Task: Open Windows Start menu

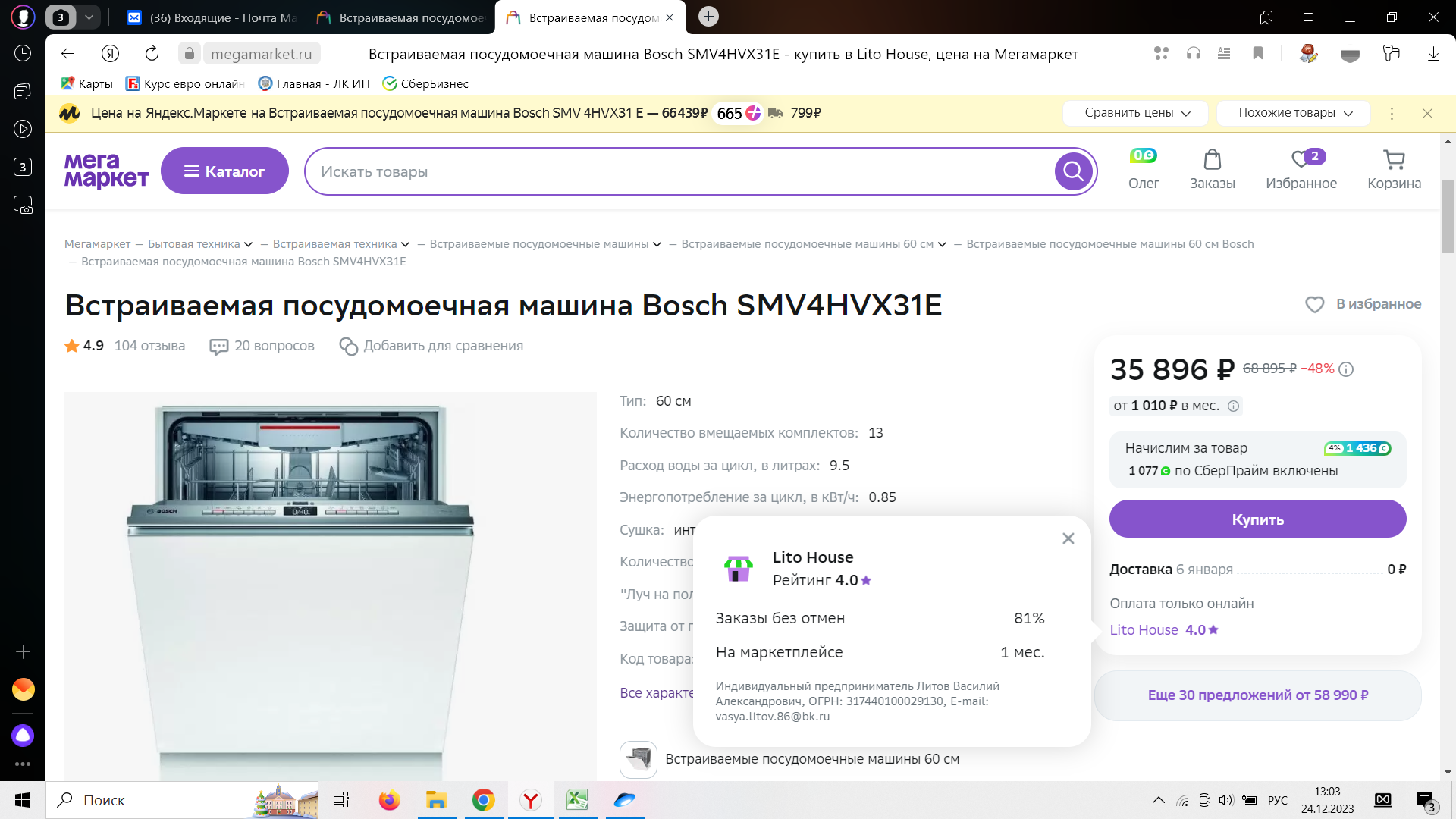Action: point(23,800)
